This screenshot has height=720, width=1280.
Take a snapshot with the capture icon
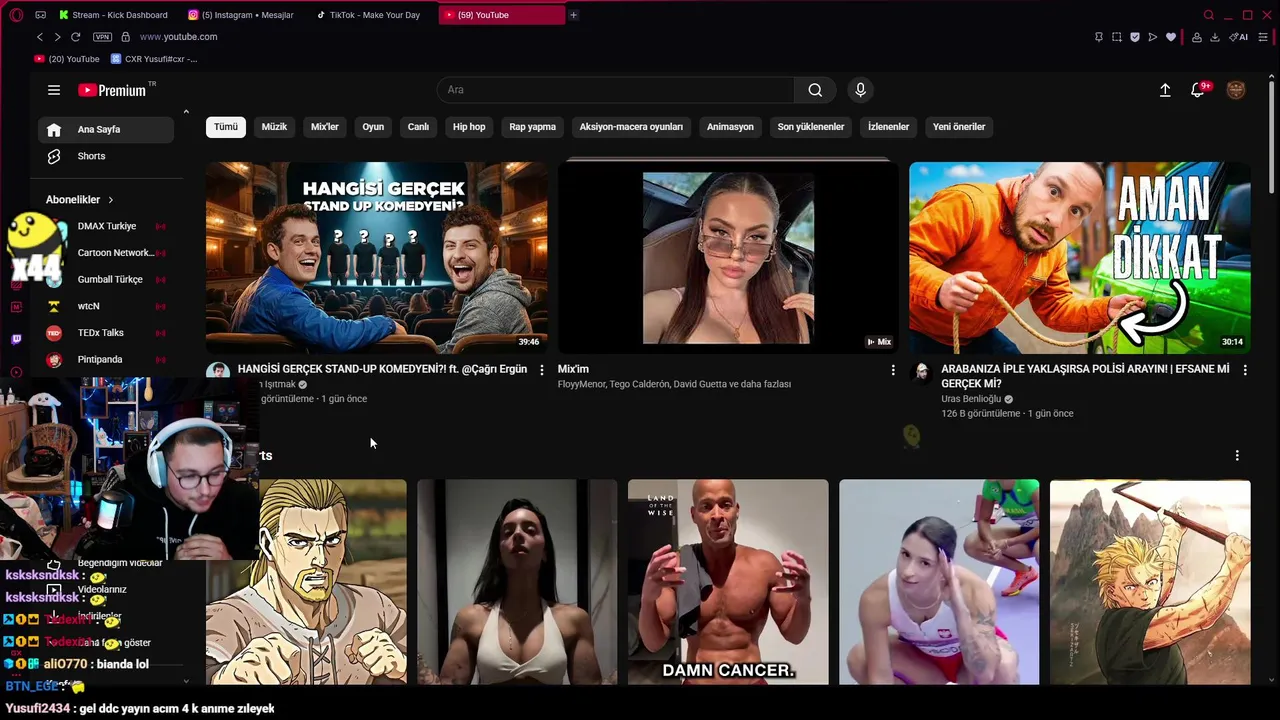(1117, 37)
